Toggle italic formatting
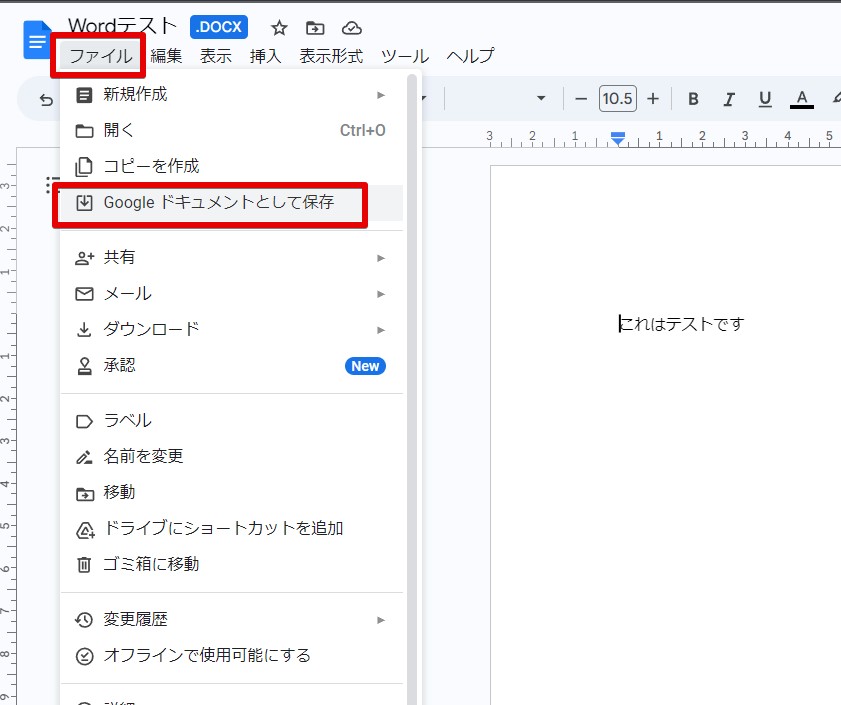The image size is (841, 705). pos(729,99)
